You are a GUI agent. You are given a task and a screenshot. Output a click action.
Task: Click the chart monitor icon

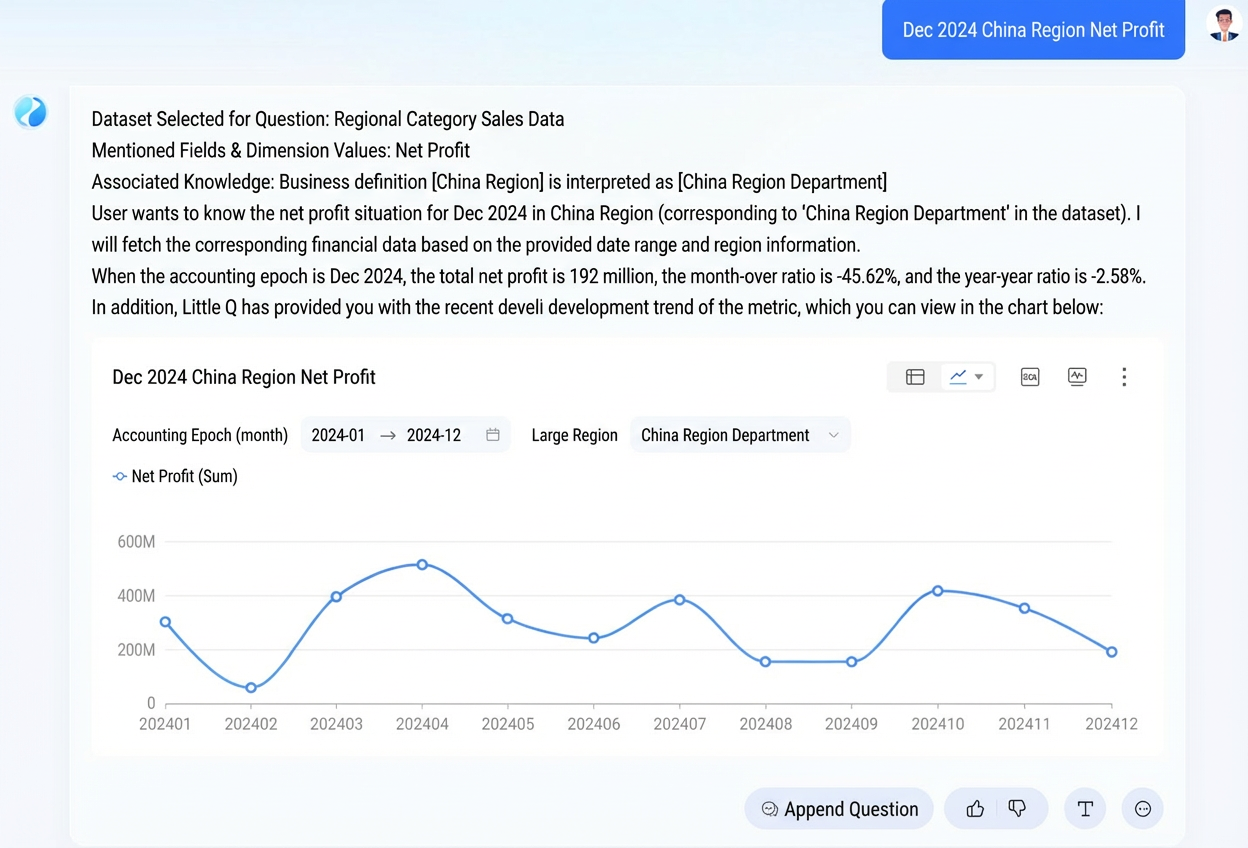click(1077, 377)
